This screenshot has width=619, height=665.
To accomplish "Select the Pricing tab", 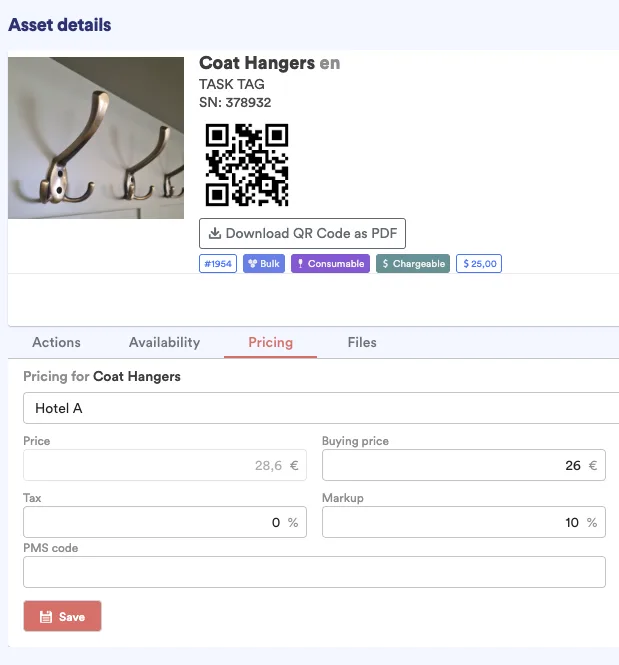I will tap(270, 343).
